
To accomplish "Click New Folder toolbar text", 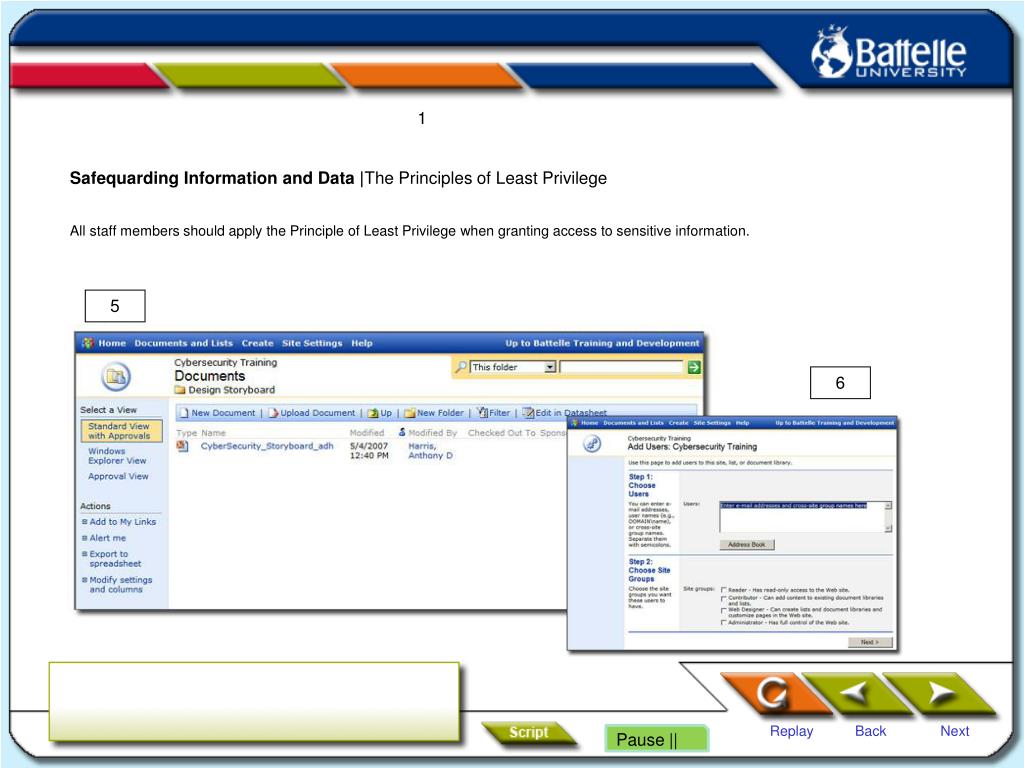I will [x=440, y=413].
